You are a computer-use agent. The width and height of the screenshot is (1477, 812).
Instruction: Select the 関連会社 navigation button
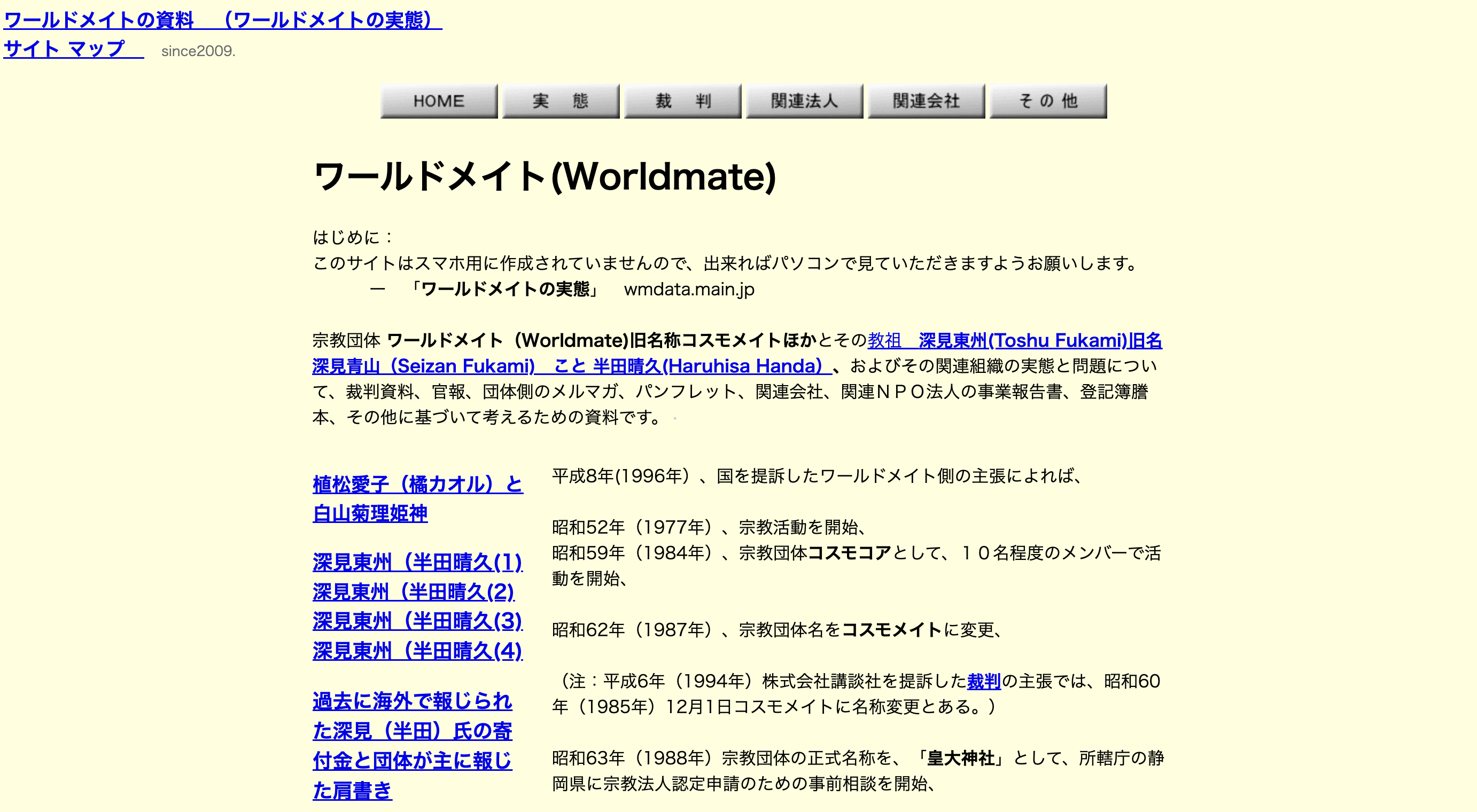926,101
